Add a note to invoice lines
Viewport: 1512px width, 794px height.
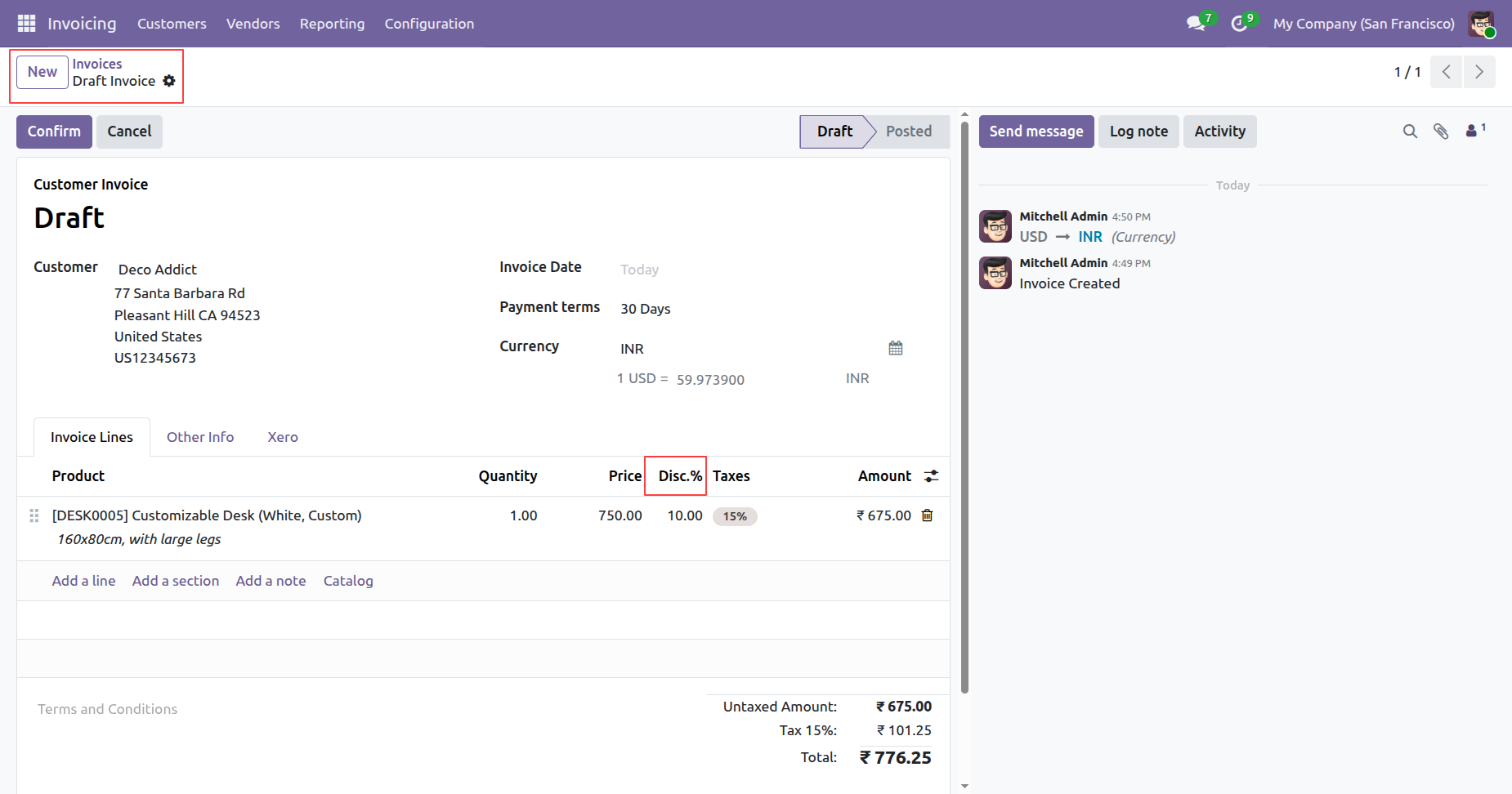coord(271,581)
